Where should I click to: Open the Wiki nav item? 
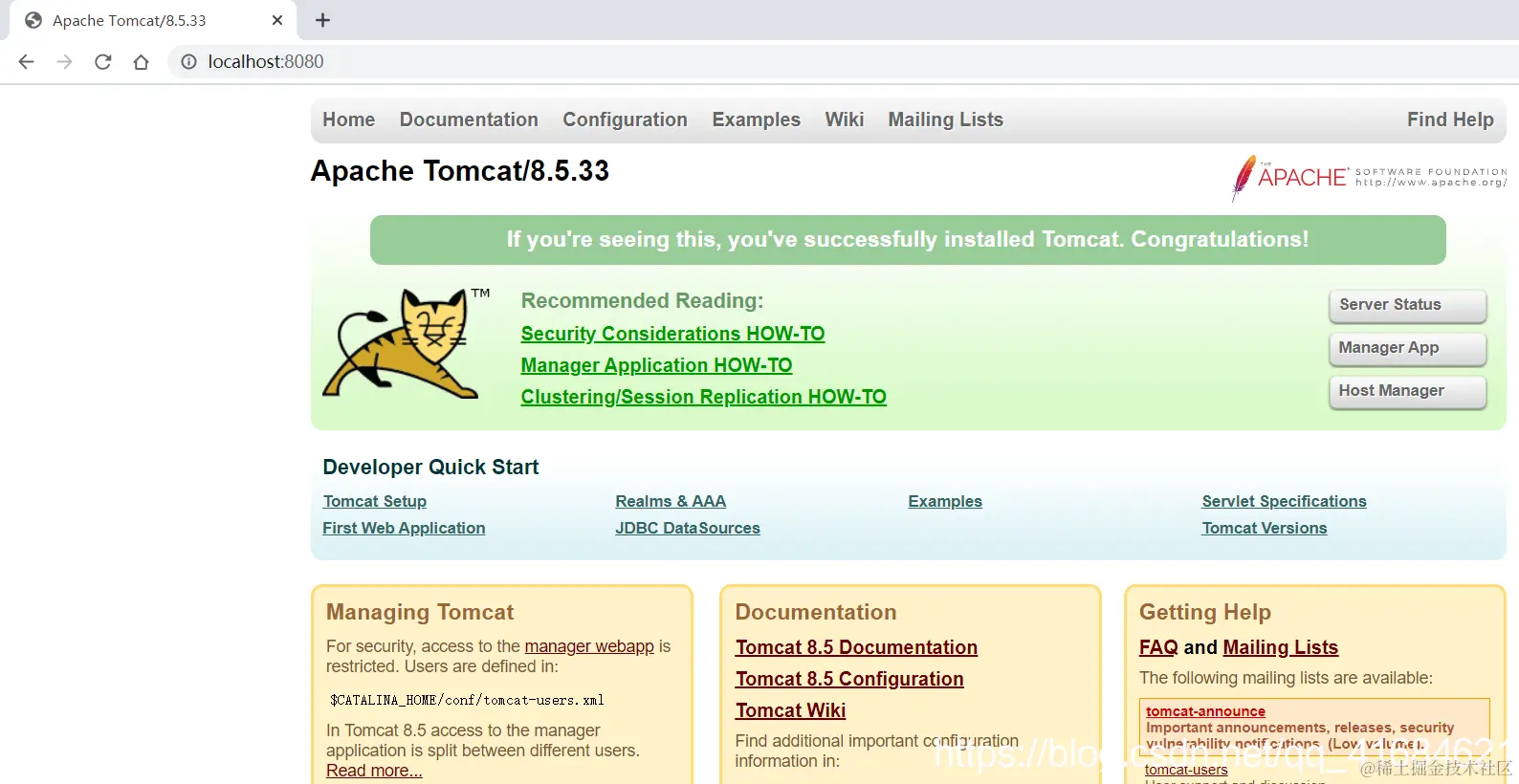coord(845,120)
